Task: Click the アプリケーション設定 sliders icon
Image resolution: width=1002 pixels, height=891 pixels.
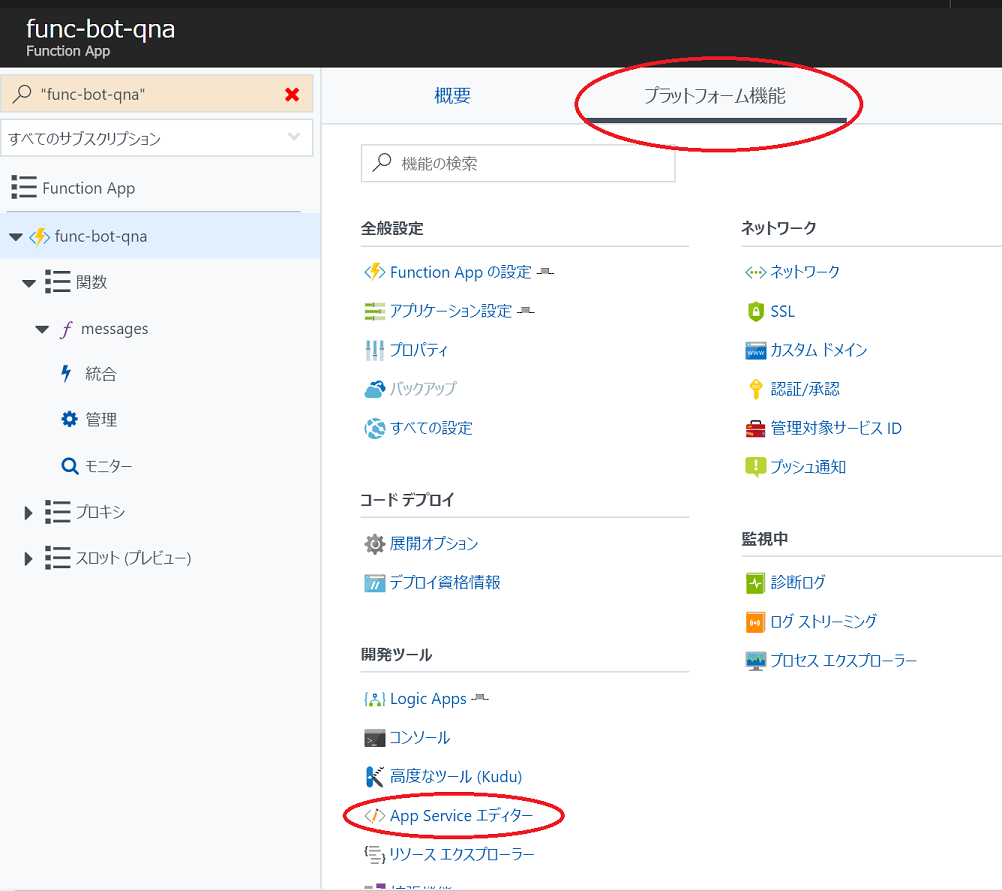Action: pyautogui.click(x=374, y=311)
